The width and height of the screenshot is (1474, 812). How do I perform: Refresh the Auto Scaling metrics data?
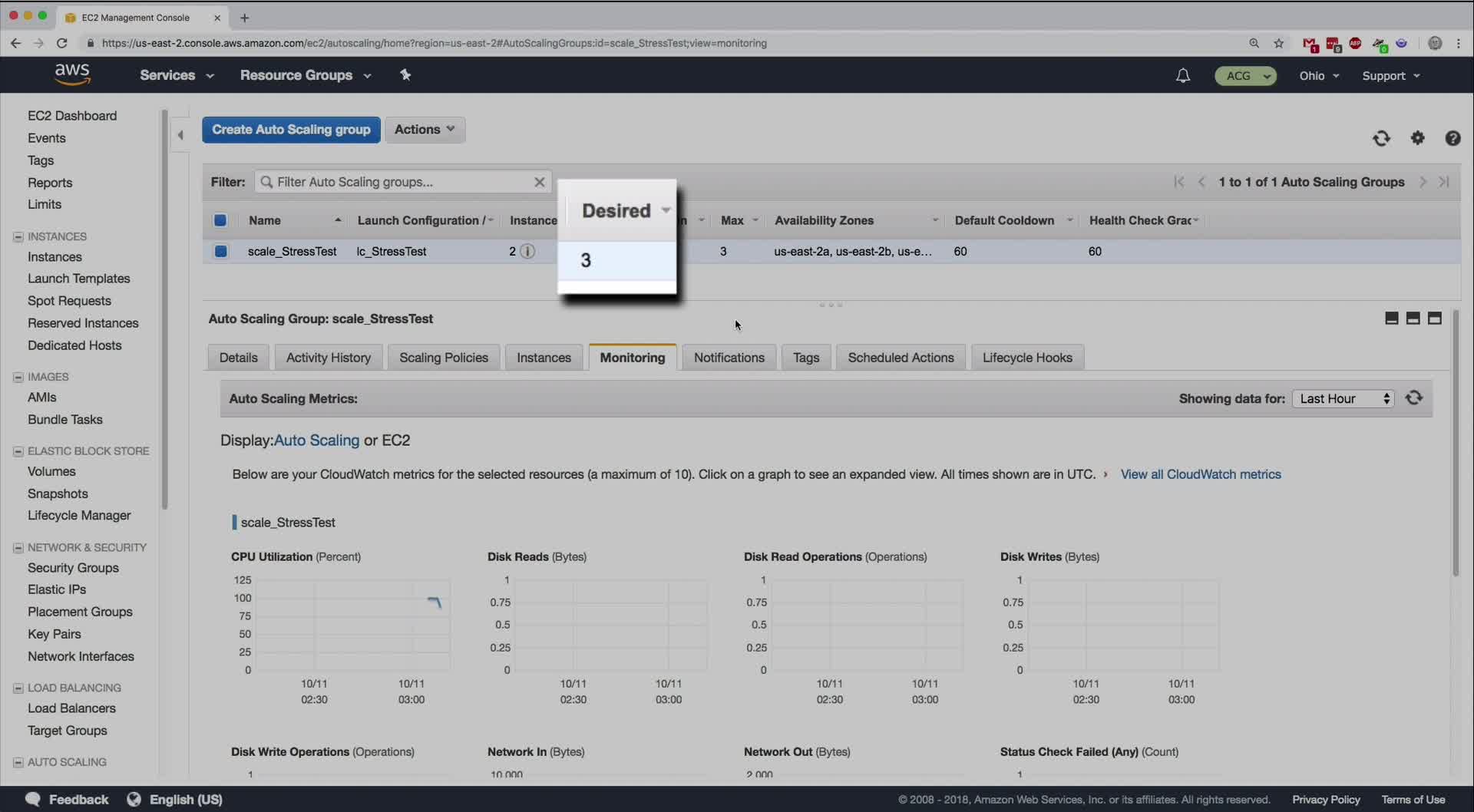[x=1414, y=398]
